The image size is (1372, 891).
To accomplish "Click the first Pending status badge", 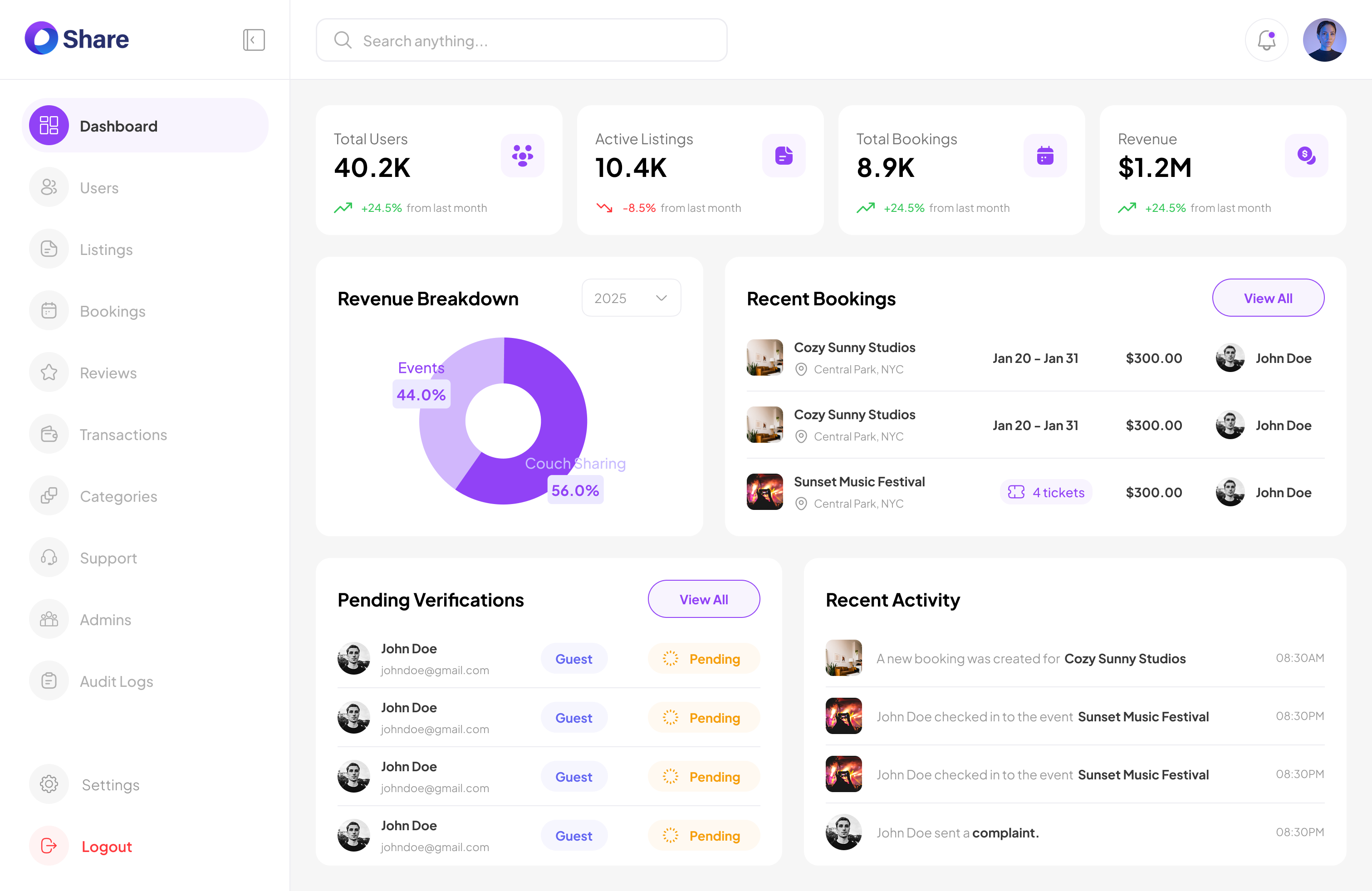I will pos(703,659).
